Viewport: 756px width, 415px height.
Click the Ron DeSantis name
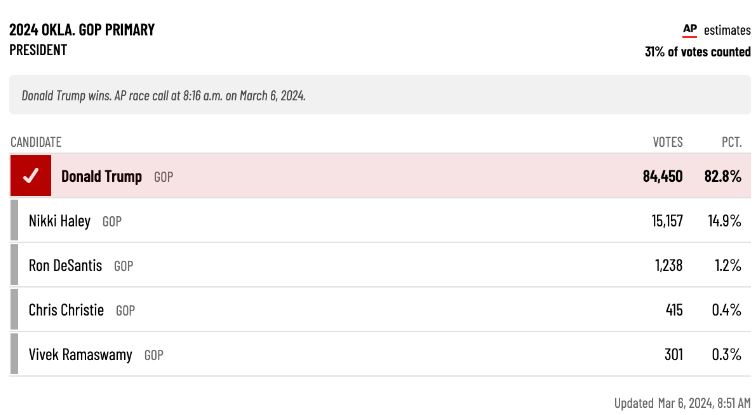(x=65, y=266)
